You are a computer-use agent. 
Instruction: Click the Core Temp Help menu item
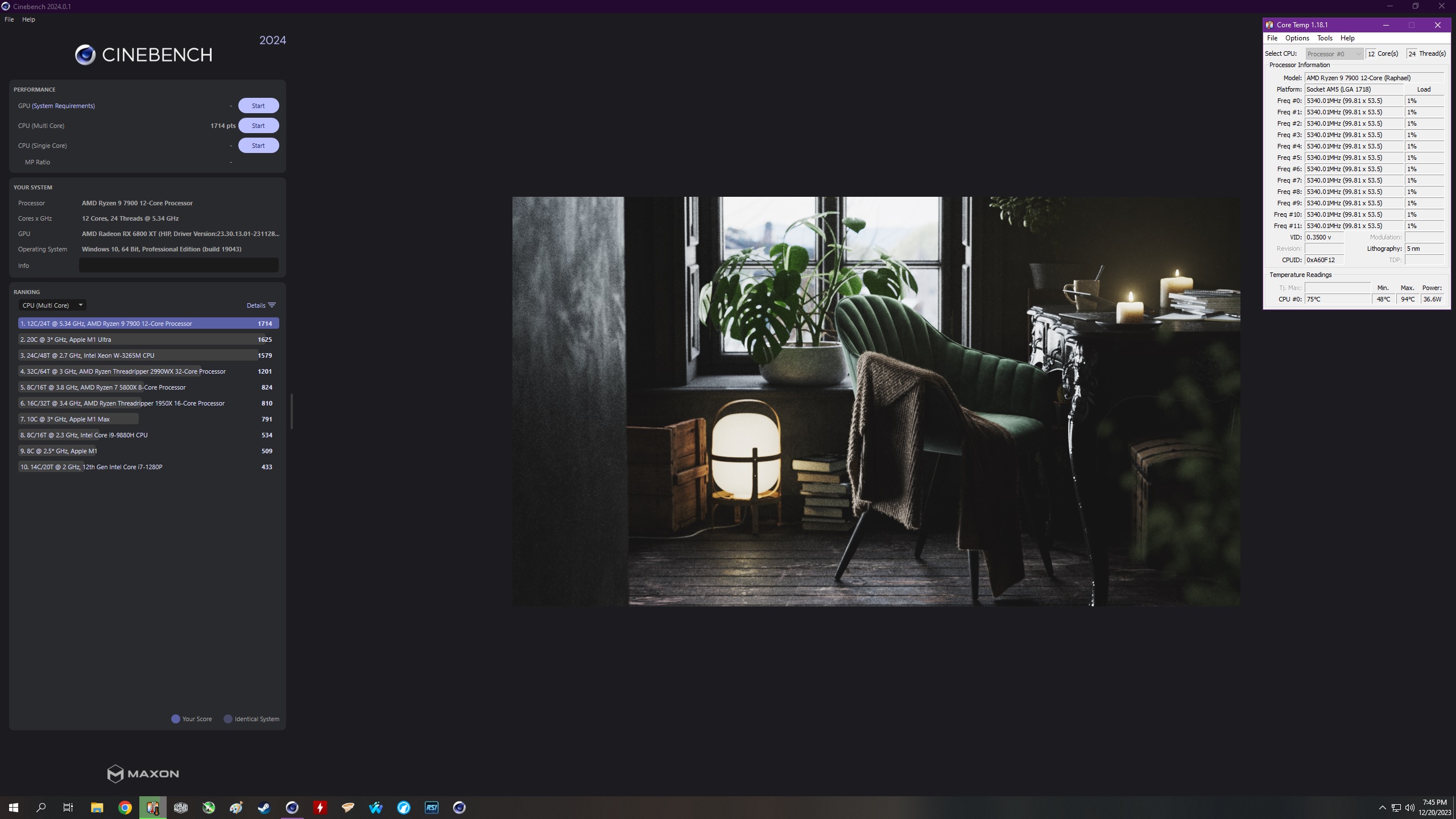tap(1347, 37)
